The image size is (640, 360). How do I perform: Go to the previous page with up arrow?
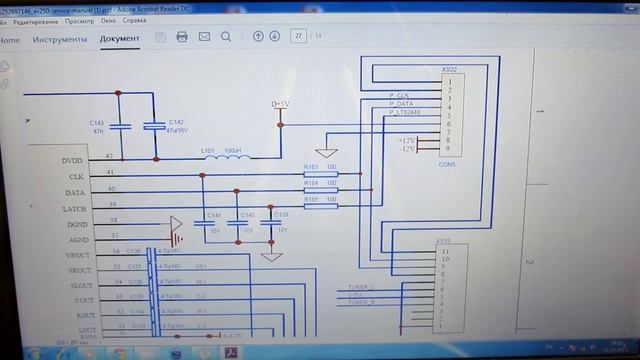click(258, 36)
